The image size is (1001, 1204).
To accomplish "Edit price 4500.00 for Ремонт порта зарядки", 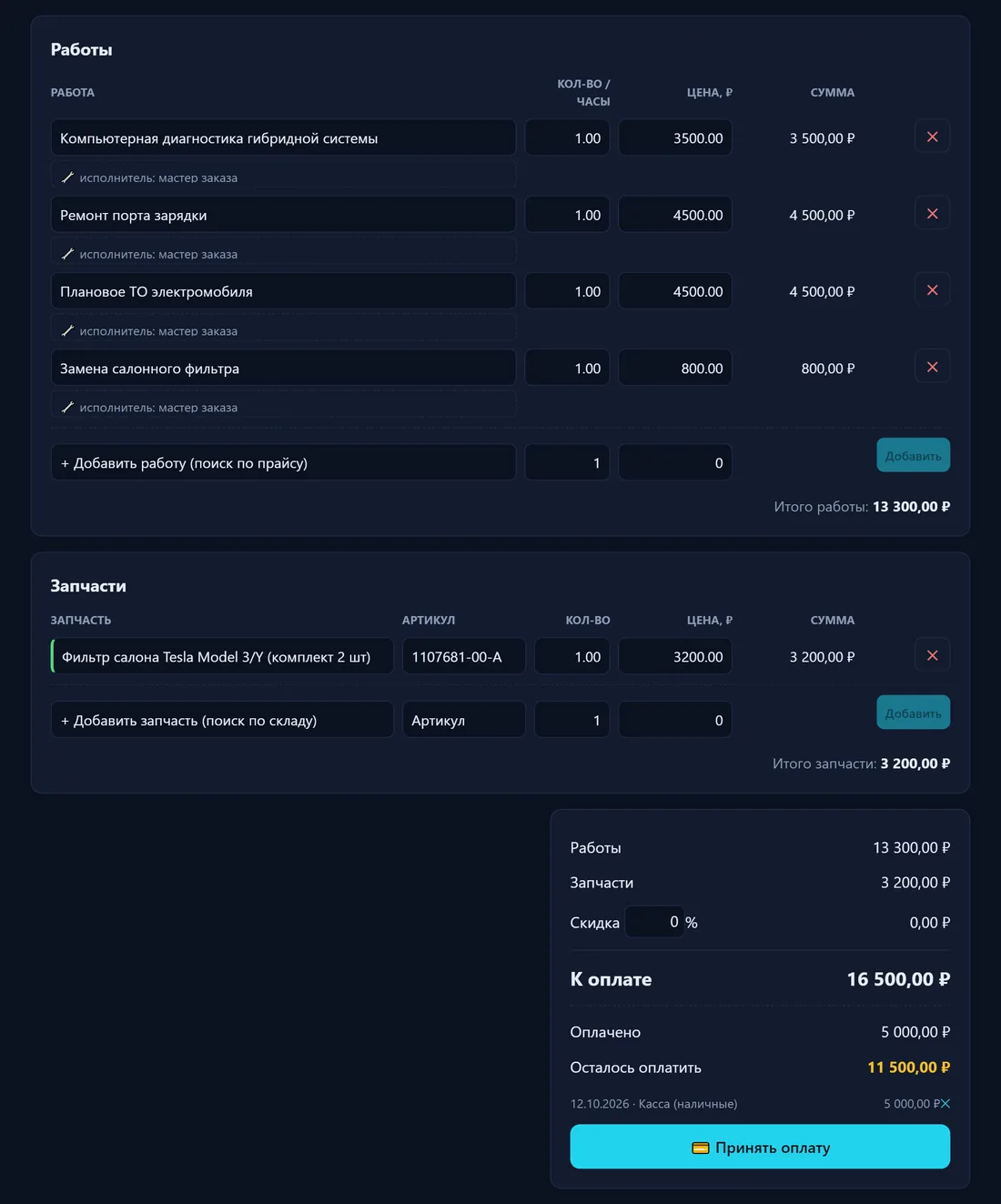I will [675, 215].
